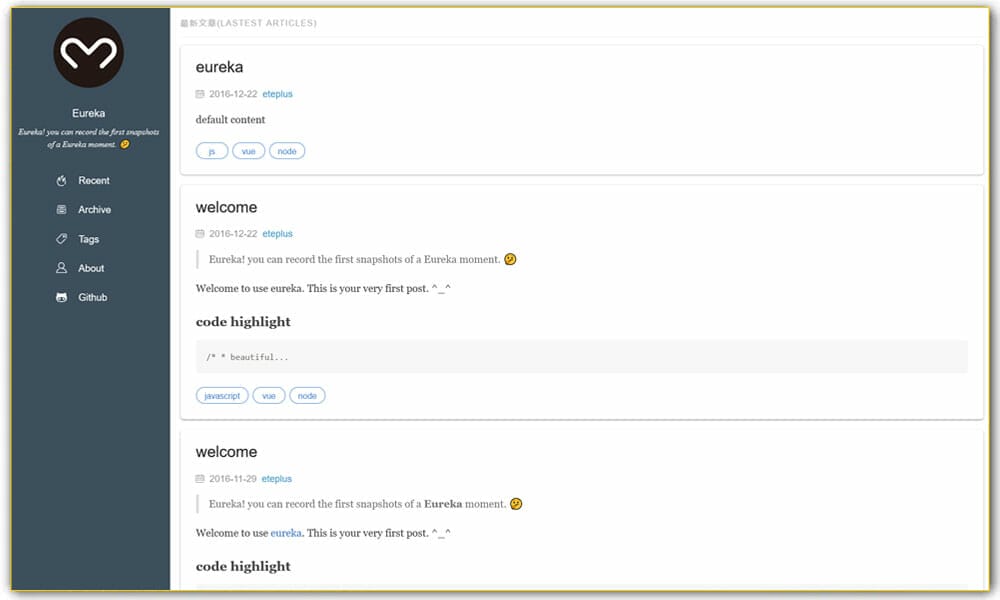1000x600 pixels.
Task: Click the Tags label icon
Action: [x=61, y=239]
